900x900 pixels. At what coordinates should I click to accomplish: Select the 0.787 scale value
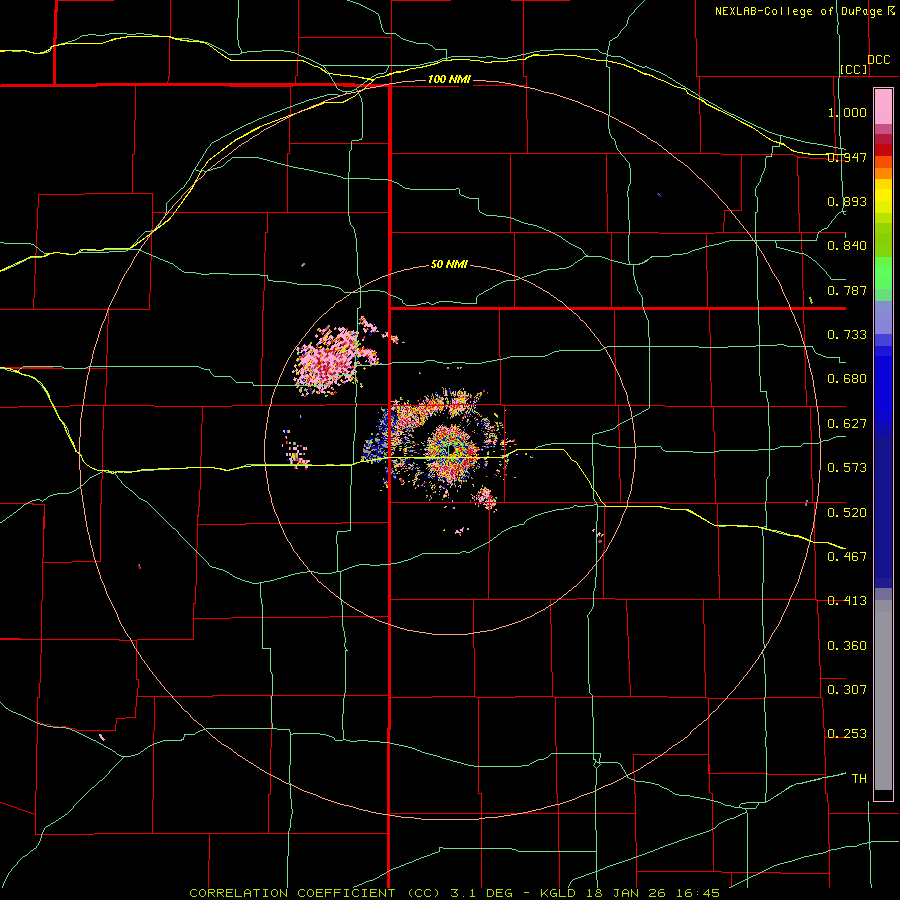pyautogui.click(x=847, y=290)
